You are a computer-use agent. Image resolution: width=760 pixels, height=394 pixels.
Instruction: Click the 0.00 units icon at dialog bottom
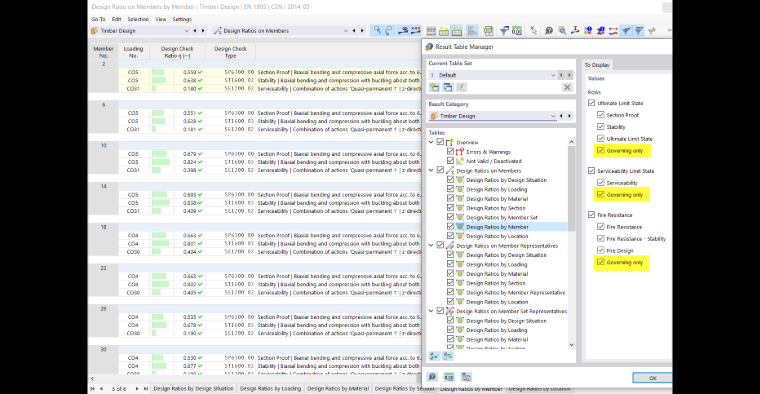click(x=449, y=377)
